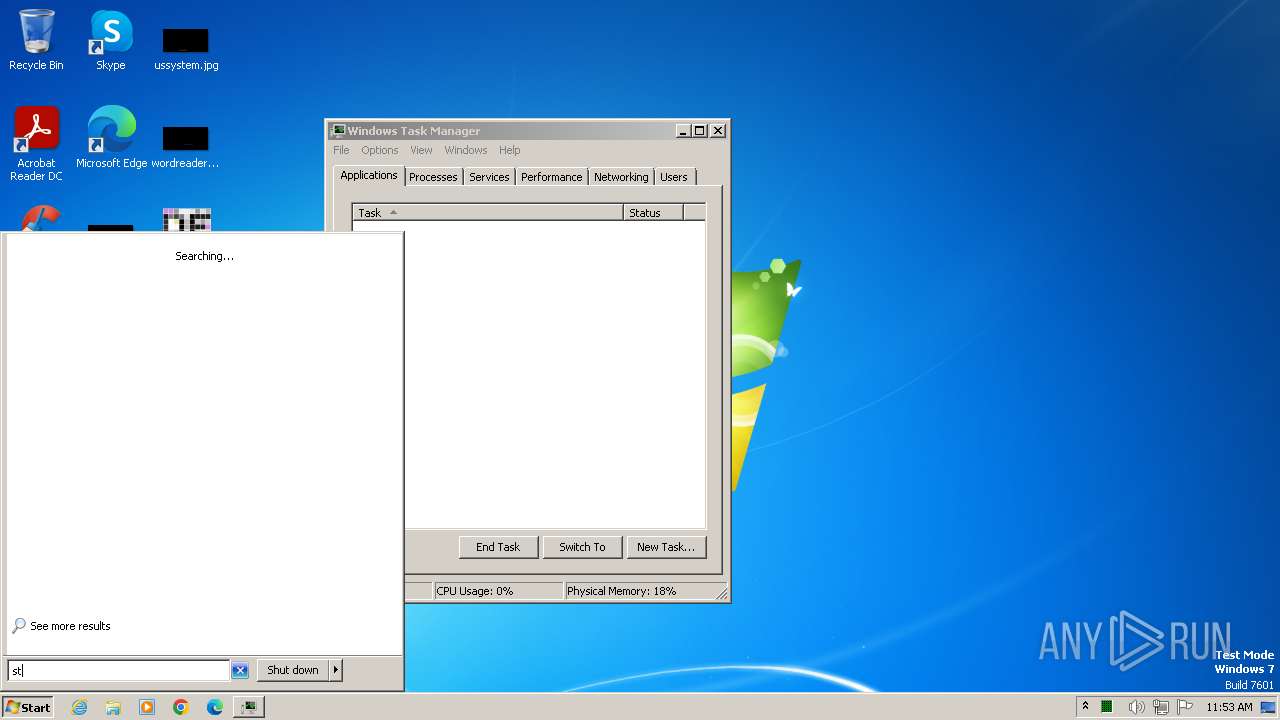The width and height of the screenshot is (1280, 720).
Task: Click the green CPU meter tray icon
Action: 1107,707
